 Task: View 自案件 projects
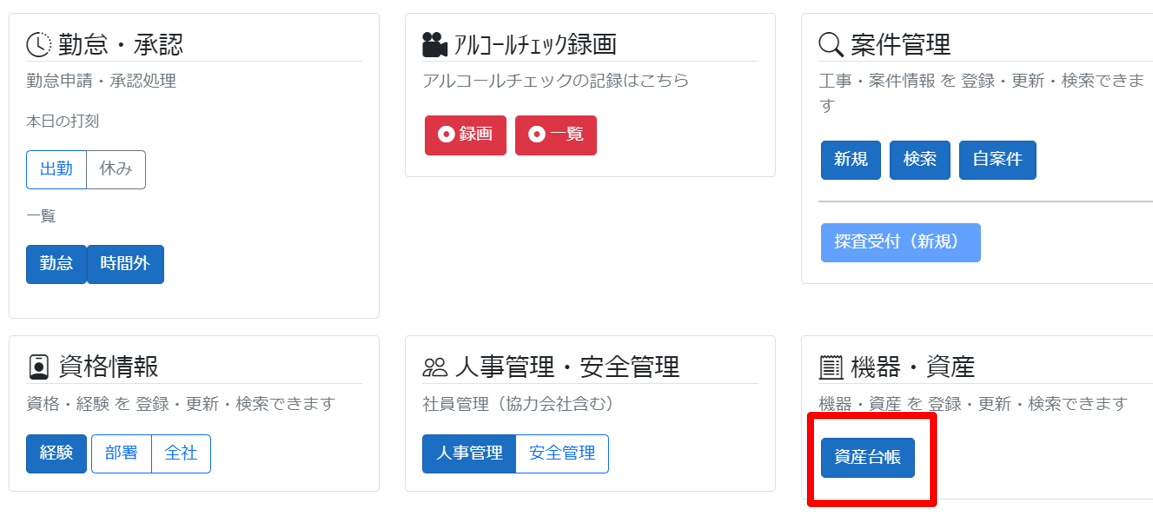pos(998,160)
